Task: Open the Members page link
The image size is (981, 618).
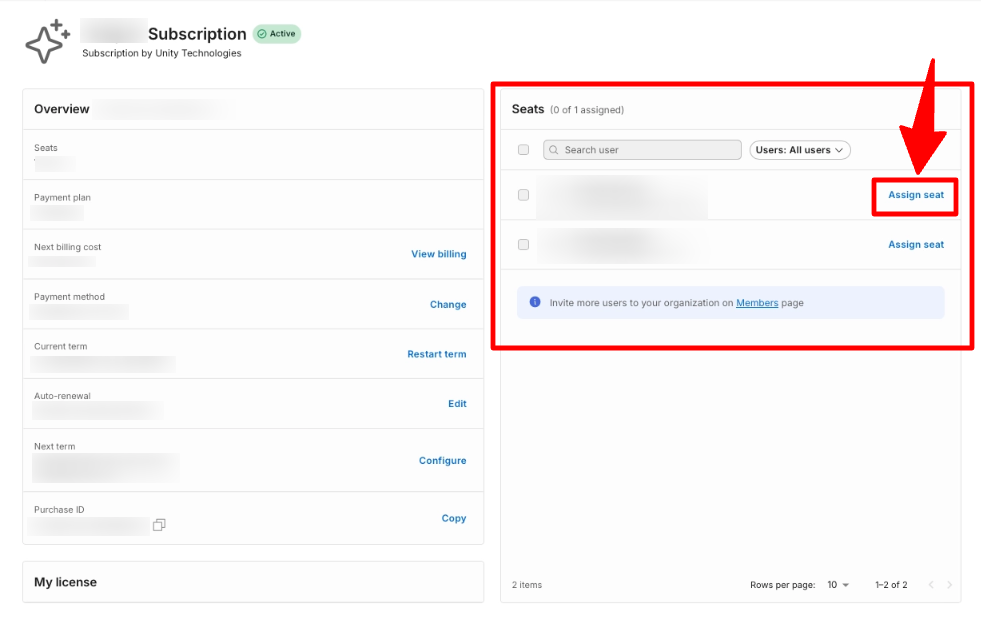Action: click(x=757, y=303)
